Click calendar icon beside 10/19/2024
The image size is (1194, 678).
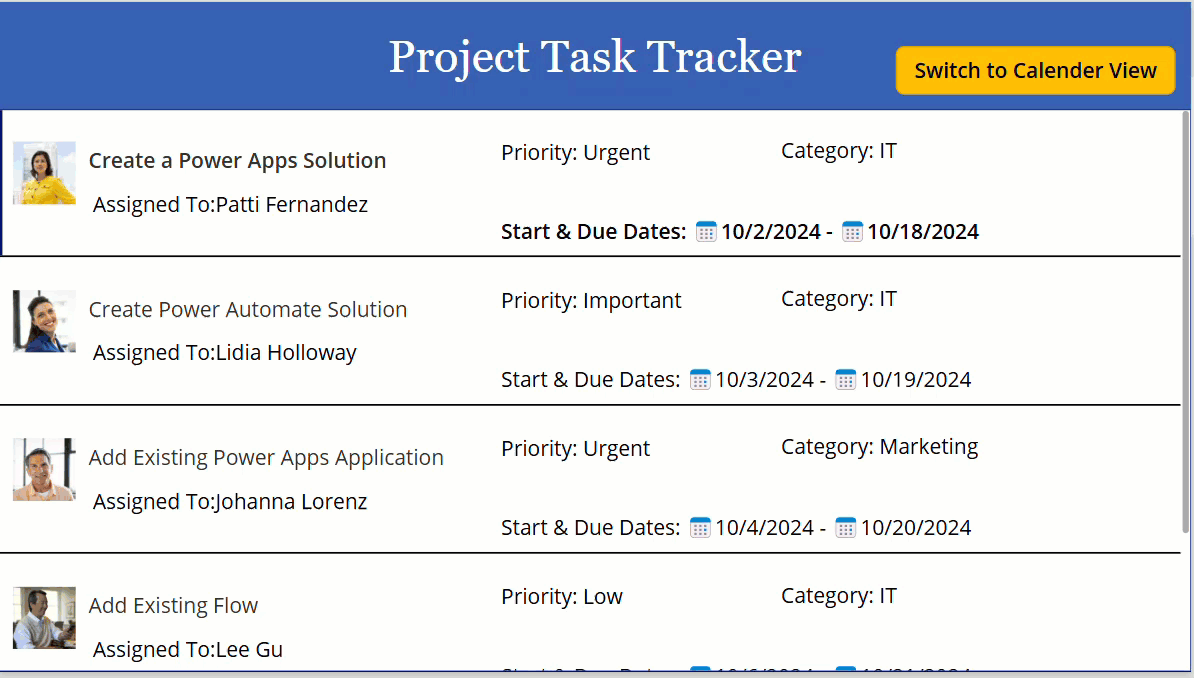pyautogui.click(x=845, y=379)
